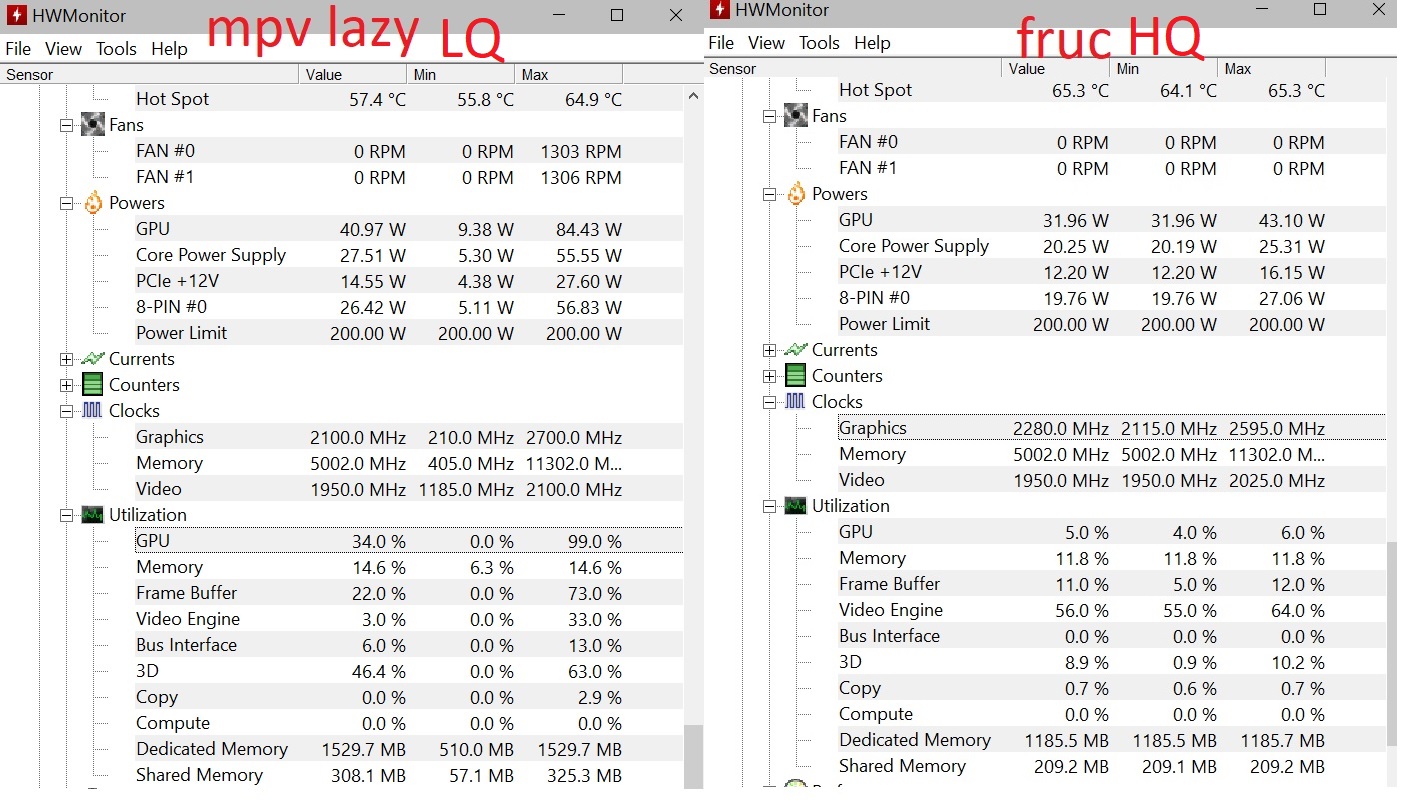Click the Value column header in right window

pos(1055,69)
